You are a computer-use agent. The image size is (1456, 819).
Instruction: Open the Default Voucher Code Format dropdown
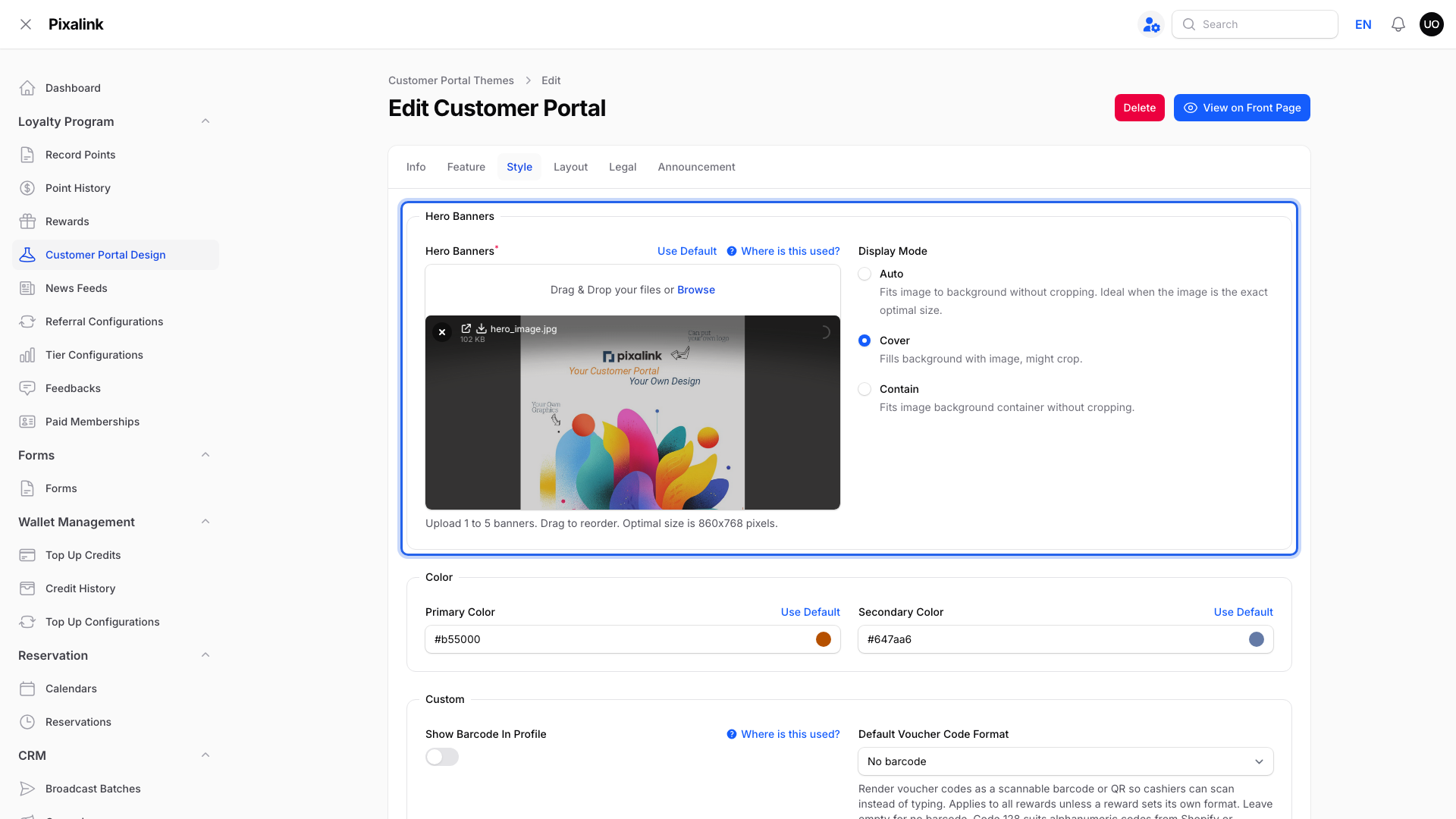(1065, 761)
